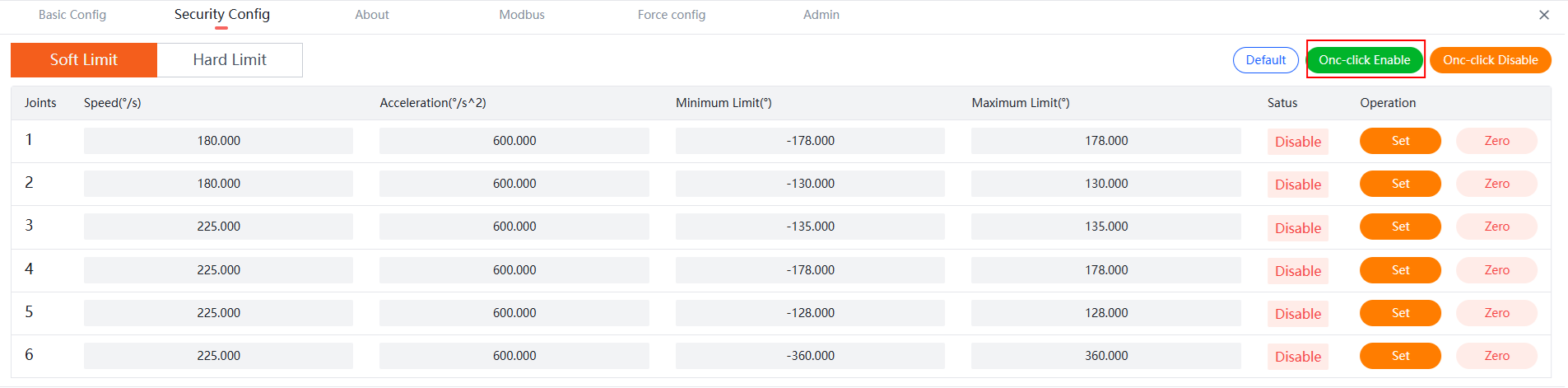Open the Admin tab
The image size is (1568, 388).
coord(821,15)
